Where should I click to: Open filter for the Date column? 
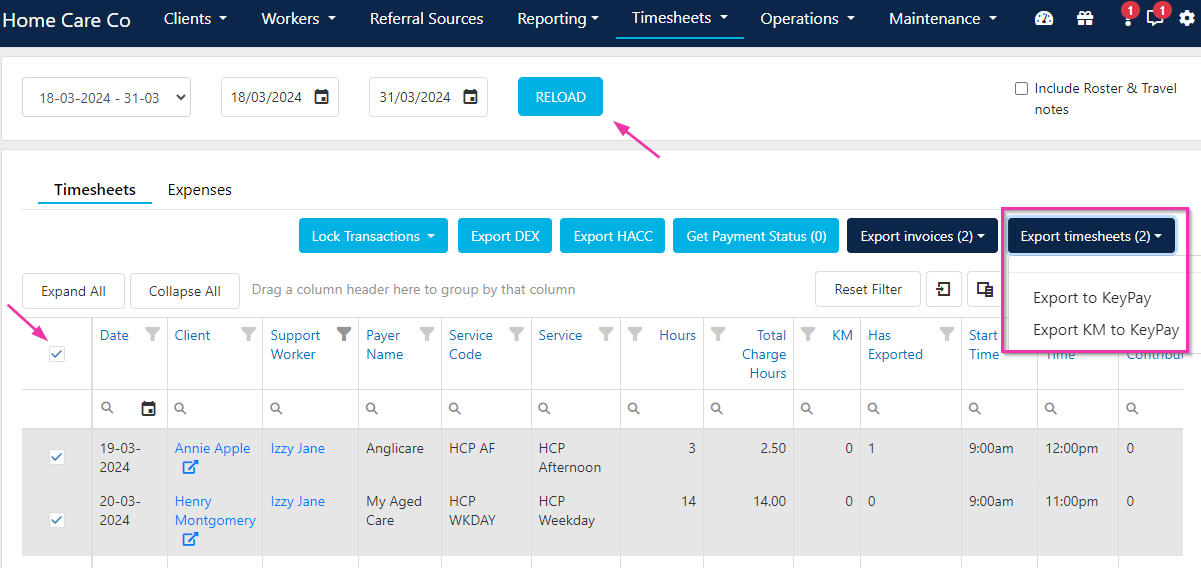point(152,335)
